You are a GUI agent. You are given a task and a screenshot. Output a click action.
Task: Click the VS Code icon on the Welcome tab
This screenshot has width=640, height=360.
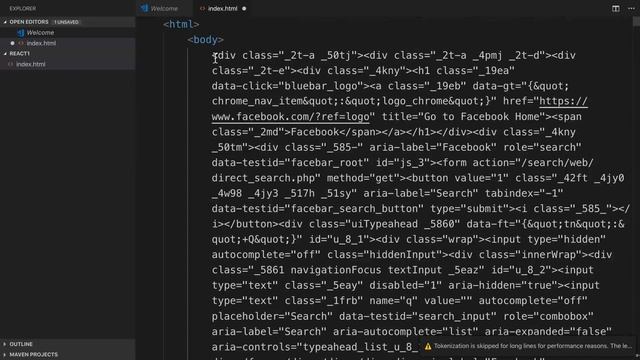pos(144,8)
